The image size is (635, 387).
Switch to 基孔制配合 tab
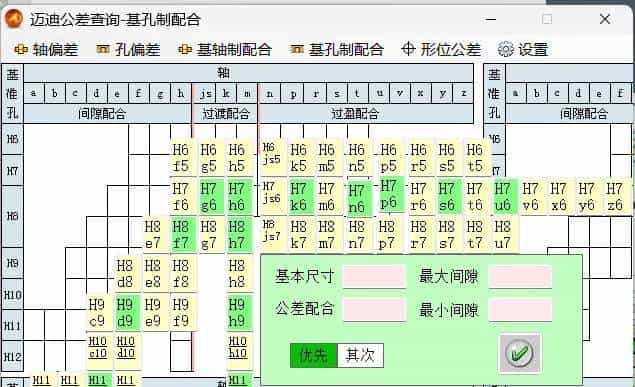(337, 49)
